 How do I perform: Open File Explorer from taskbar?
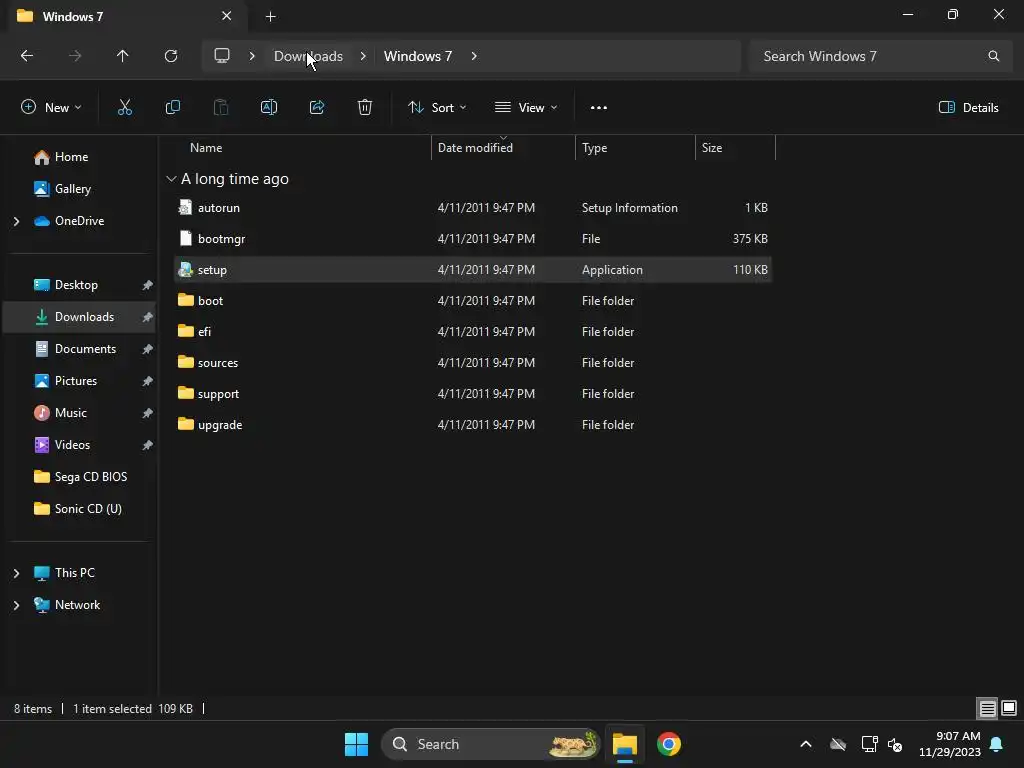pyautogui.click(x=625, y=744)
